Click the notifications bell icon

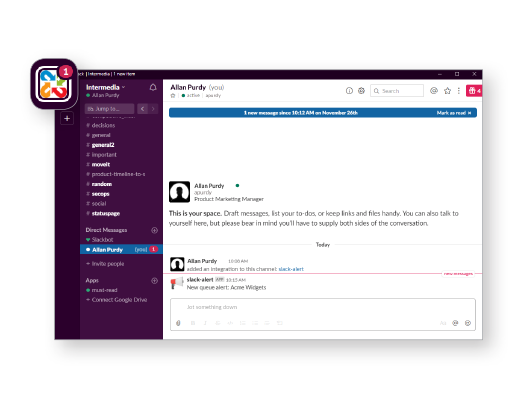(153, 87)
